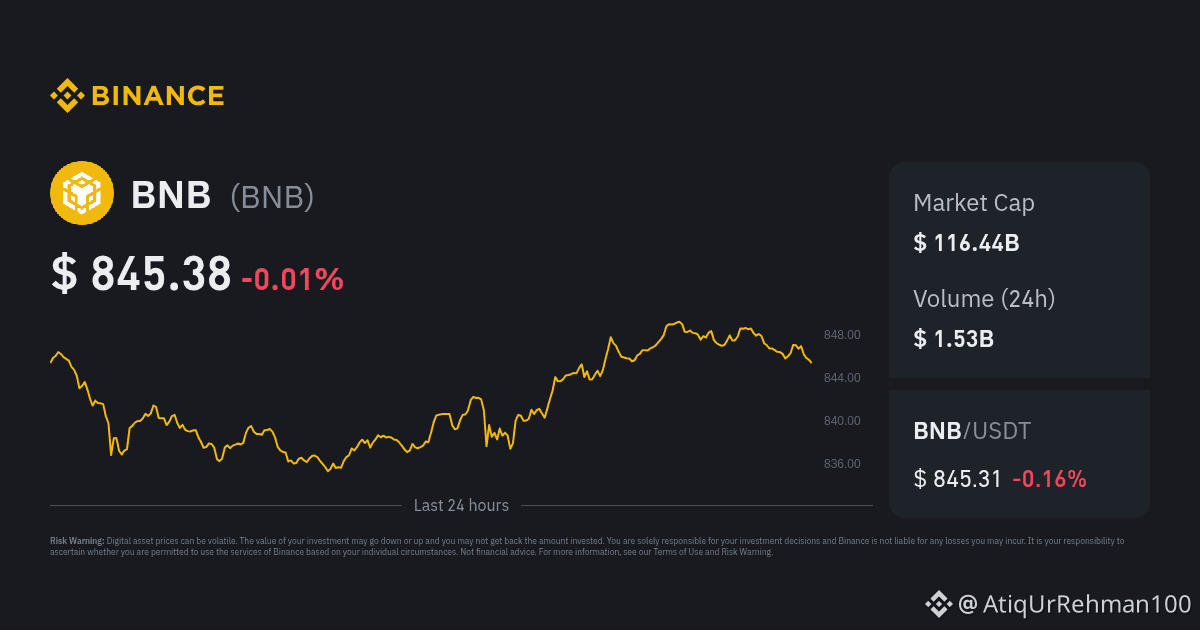This screenshot has height=630, width=1200.
Task: Click the yellow price line chart
Action: coord(431,397)
